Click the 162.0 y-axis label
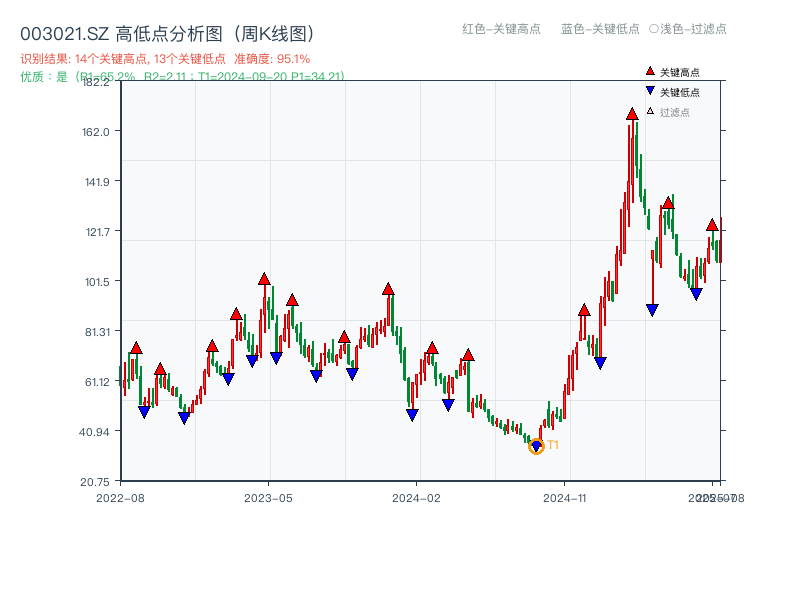 coord(96,132)
